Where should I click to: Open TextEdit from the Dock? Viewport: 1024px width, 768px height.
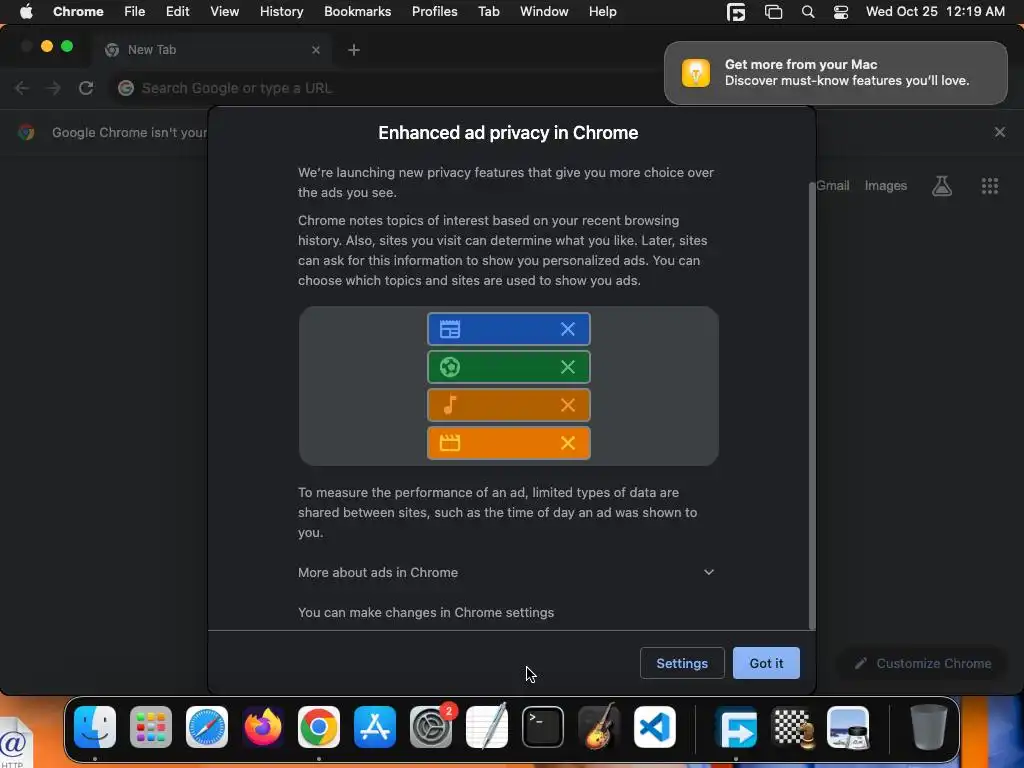point(487,727)
